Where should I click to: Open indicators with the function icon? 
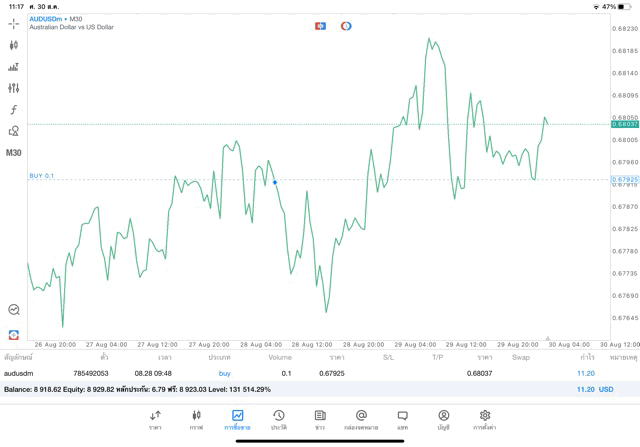pyautogui.click(x=14, y=110)
